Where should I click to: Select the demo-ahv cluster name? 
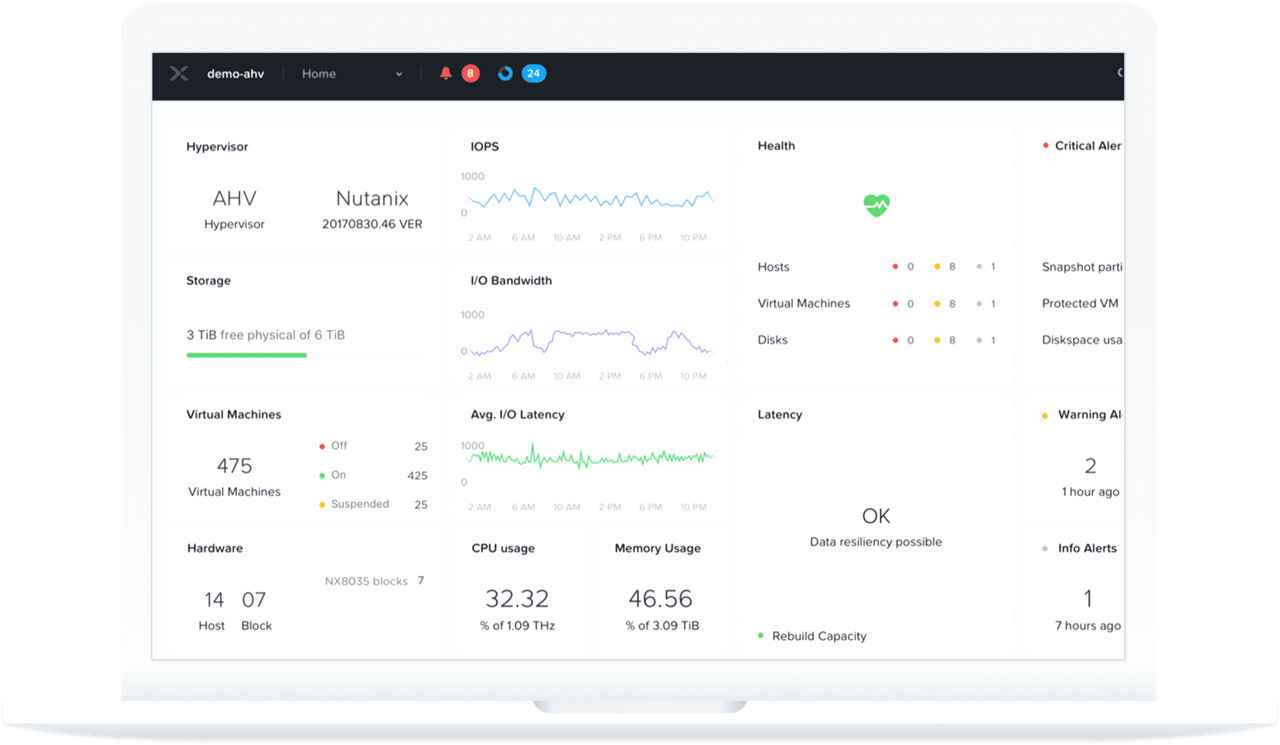pyautogui.click(x=235, y=74)
